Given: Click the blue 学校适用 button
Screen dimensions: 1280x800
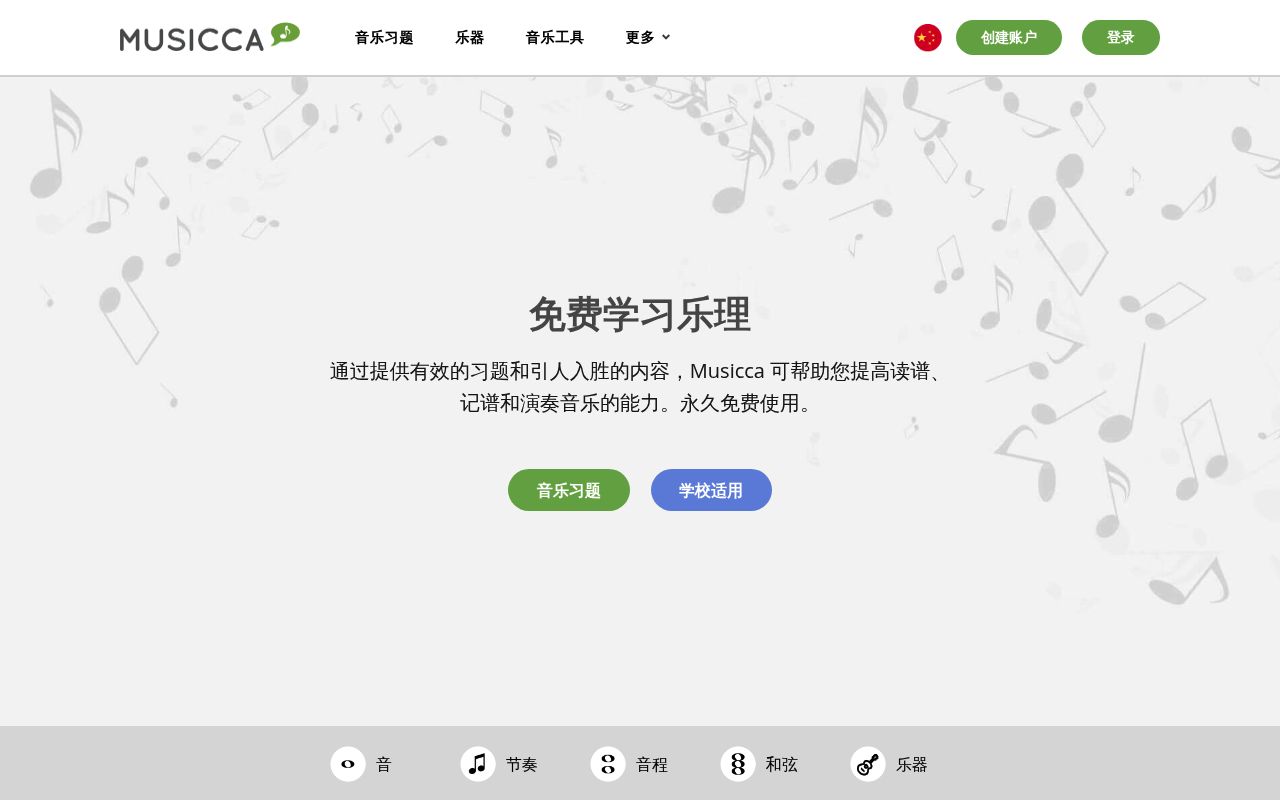Looking at the screenshot, I should tap(711, 490).
